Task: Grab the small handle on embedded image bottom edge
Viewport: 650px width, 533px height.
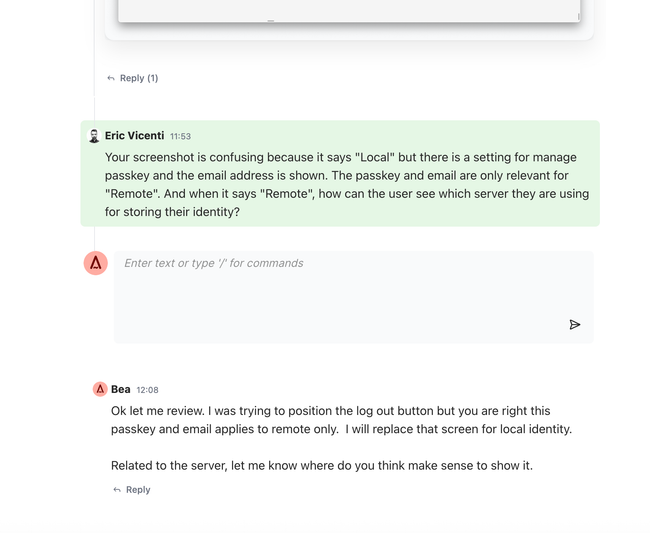Action: (271, 20)
